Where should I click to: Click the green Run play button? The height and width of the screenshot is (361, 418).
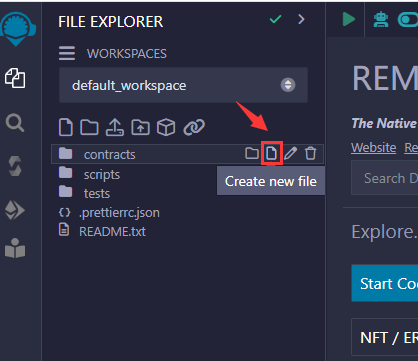(349, 19)
